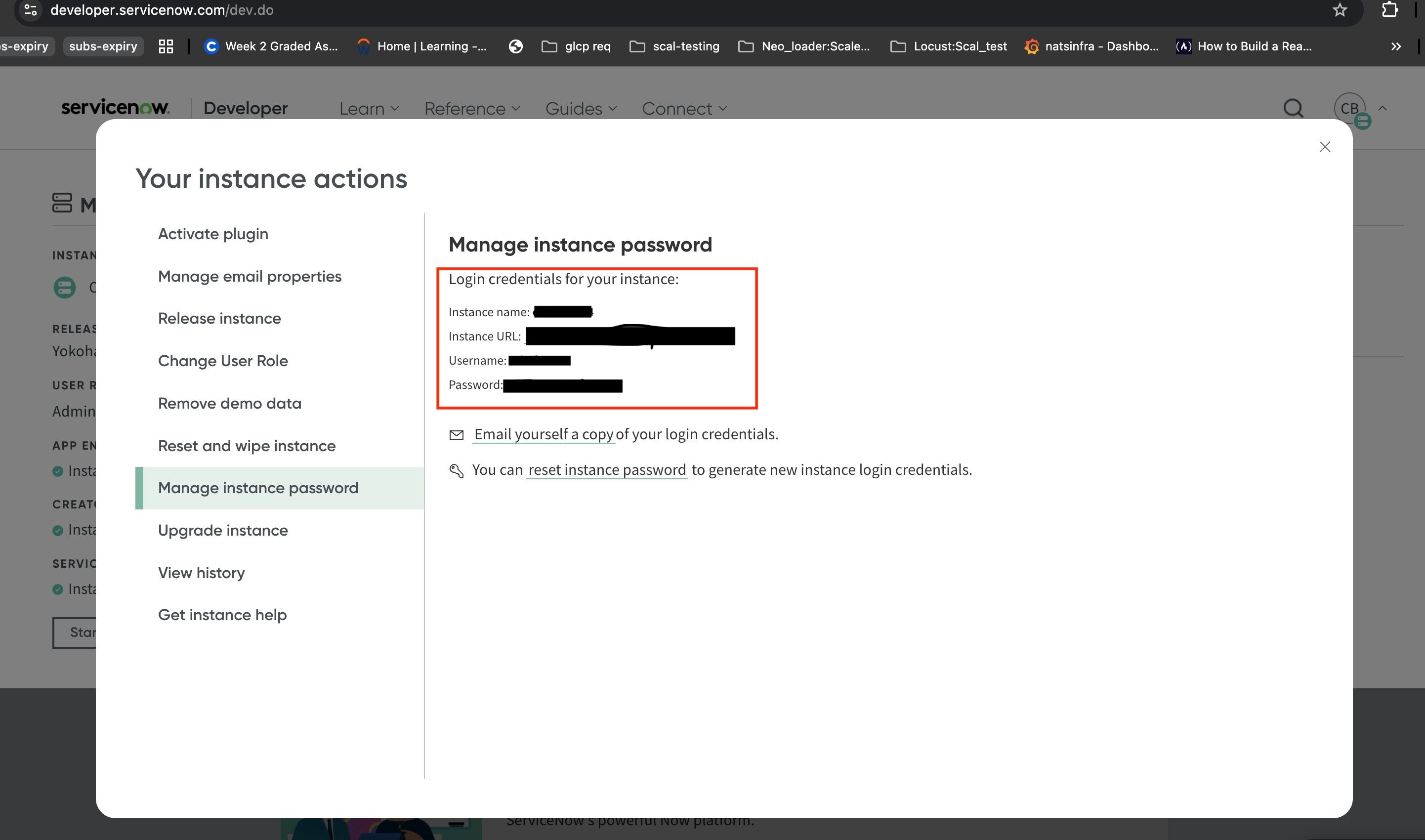Click the site info icon in address bar
The height and width of the screenshot is (840, 1425).
(x=31, y=10)
